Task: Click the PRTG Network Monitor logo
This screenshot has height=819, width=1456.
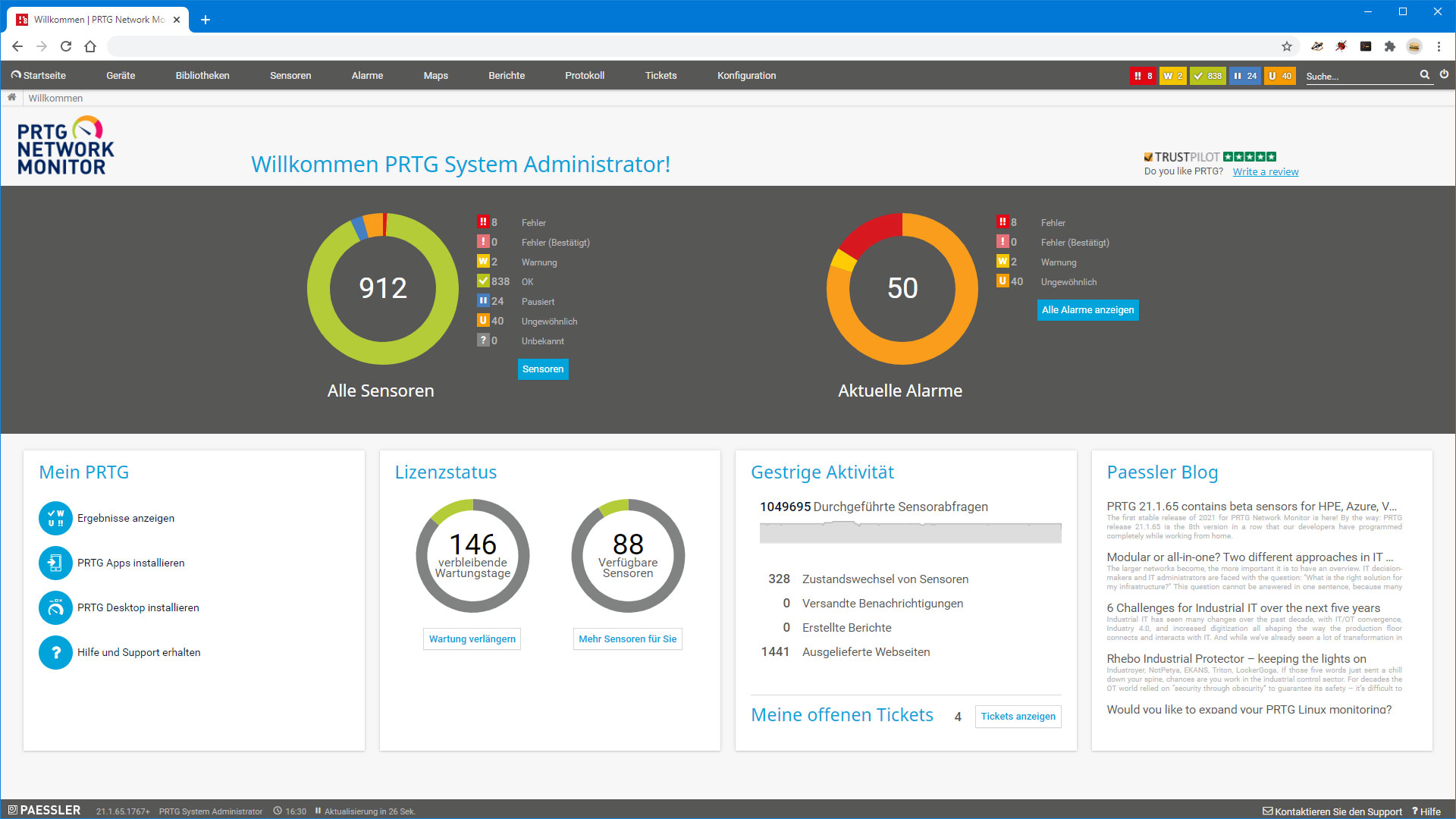Action: point(65,146)
